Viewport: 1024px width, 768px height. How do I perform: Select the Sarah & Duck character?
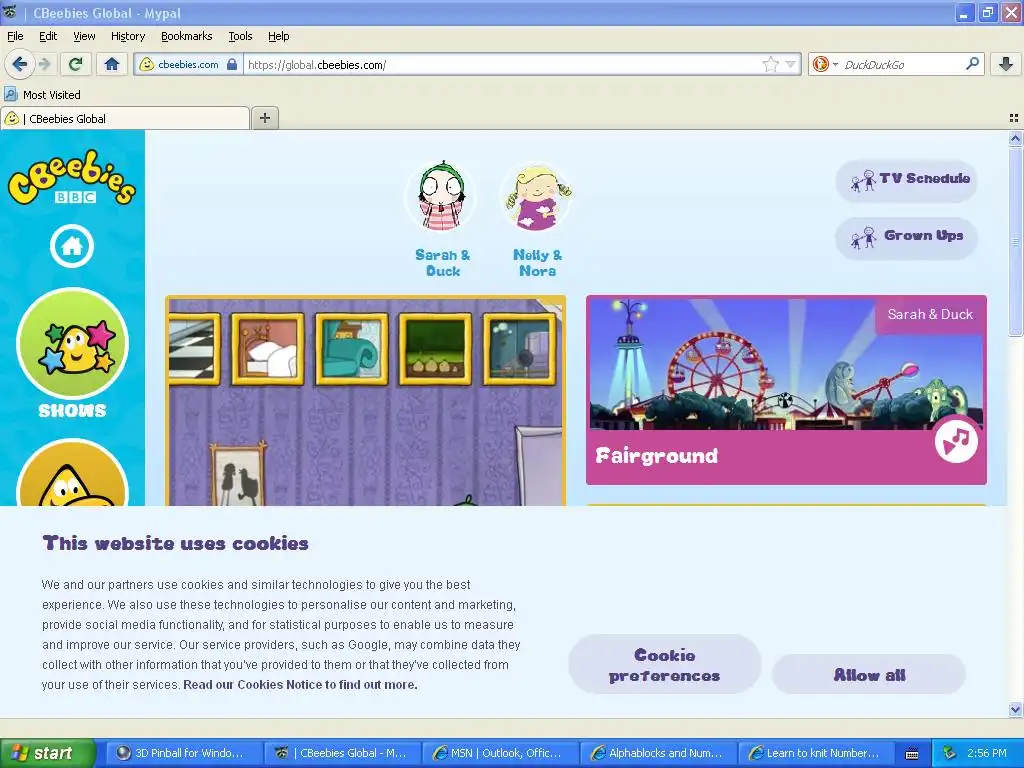(442, 219)
